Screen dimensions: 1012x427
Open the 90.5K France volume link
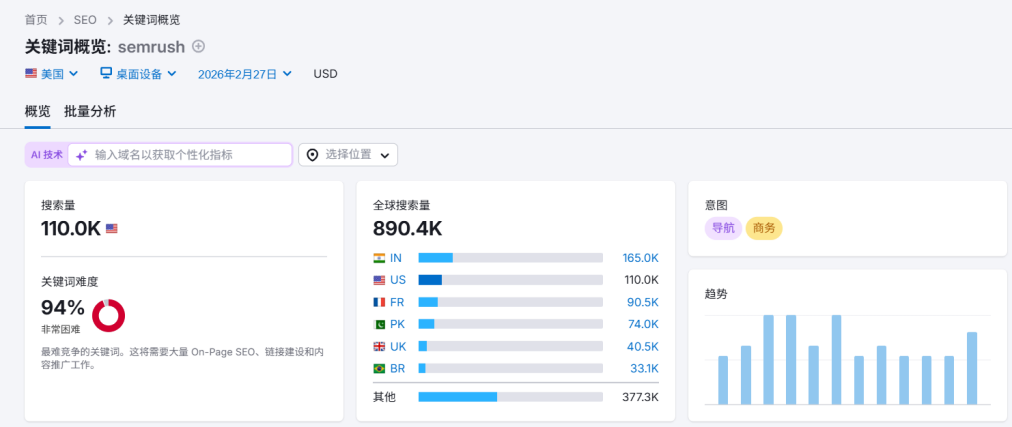pyautogui.click(x=643, y=302)
